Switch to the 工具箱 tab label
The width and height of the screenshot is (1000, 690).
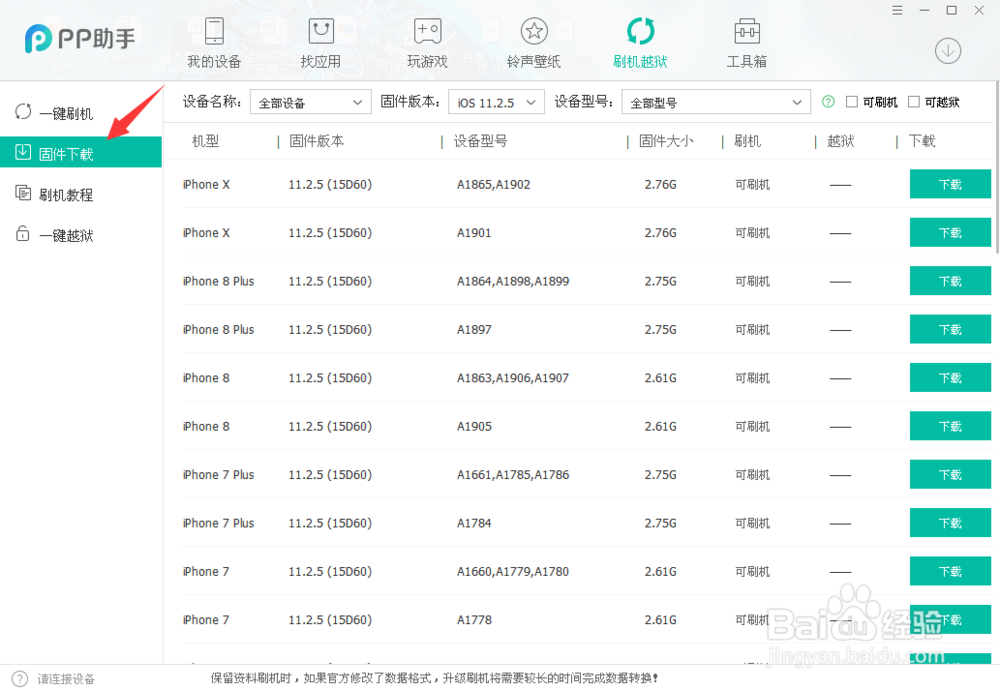pos(747,61)
